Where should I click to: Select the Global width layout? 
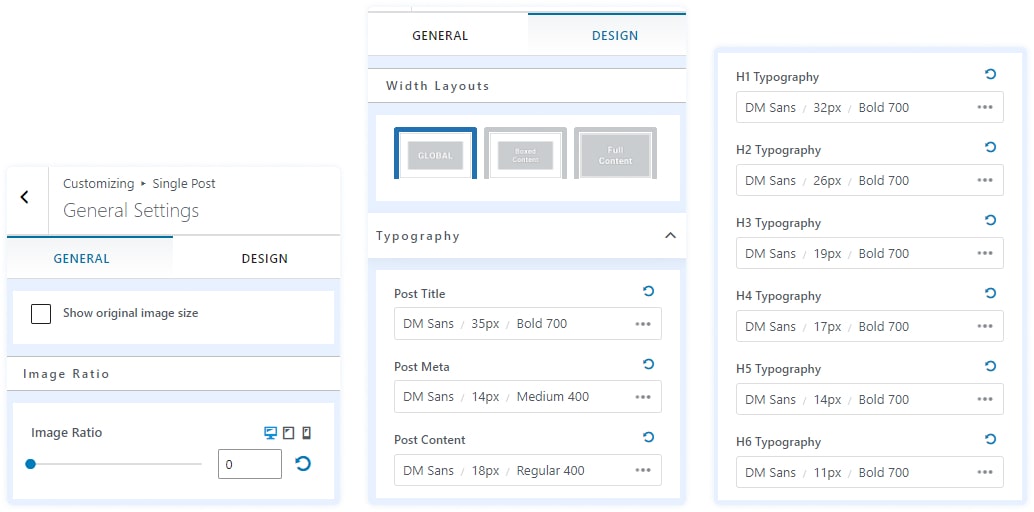coord(435,154)
